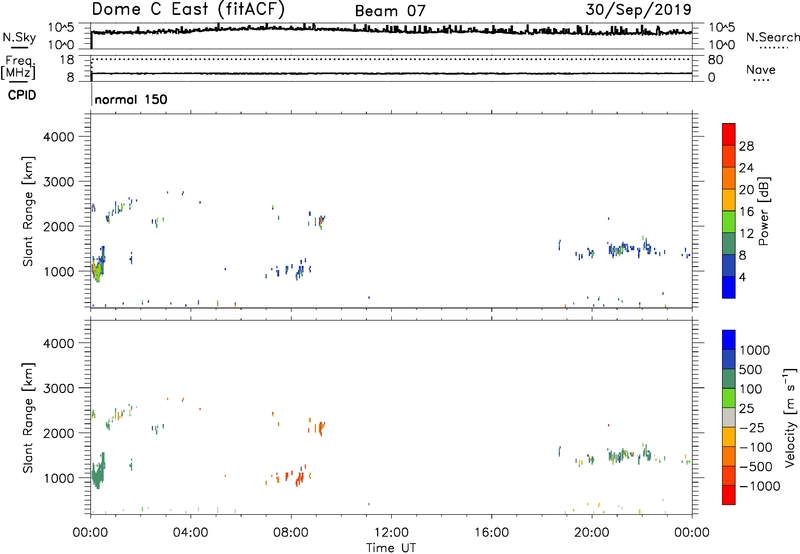Click the '04:00' time axis tick label
The height and width of the screenshot is (554, 800).
[x=190, y=533]
